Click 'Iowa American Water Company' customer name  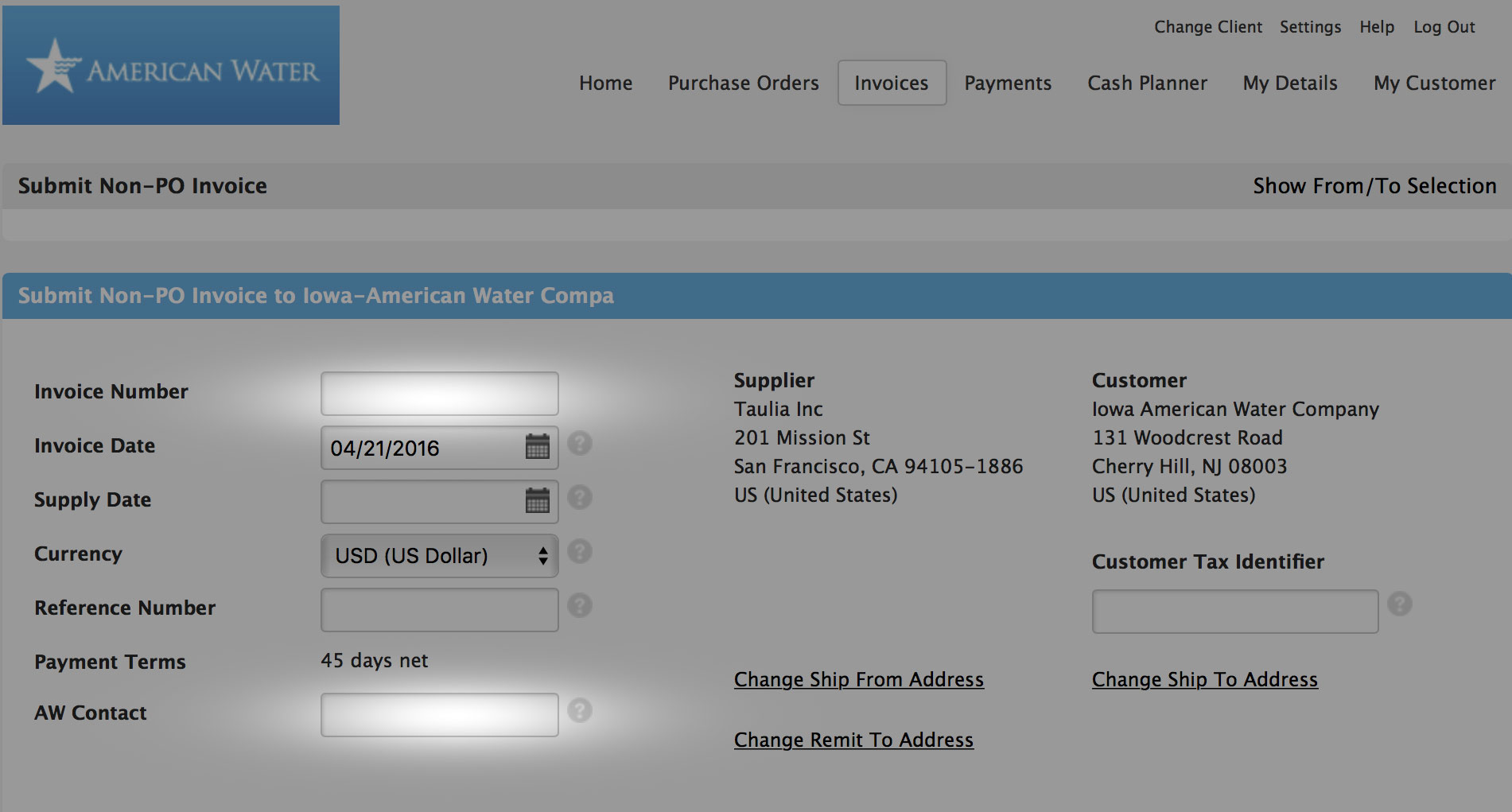tap(1235, 409)
